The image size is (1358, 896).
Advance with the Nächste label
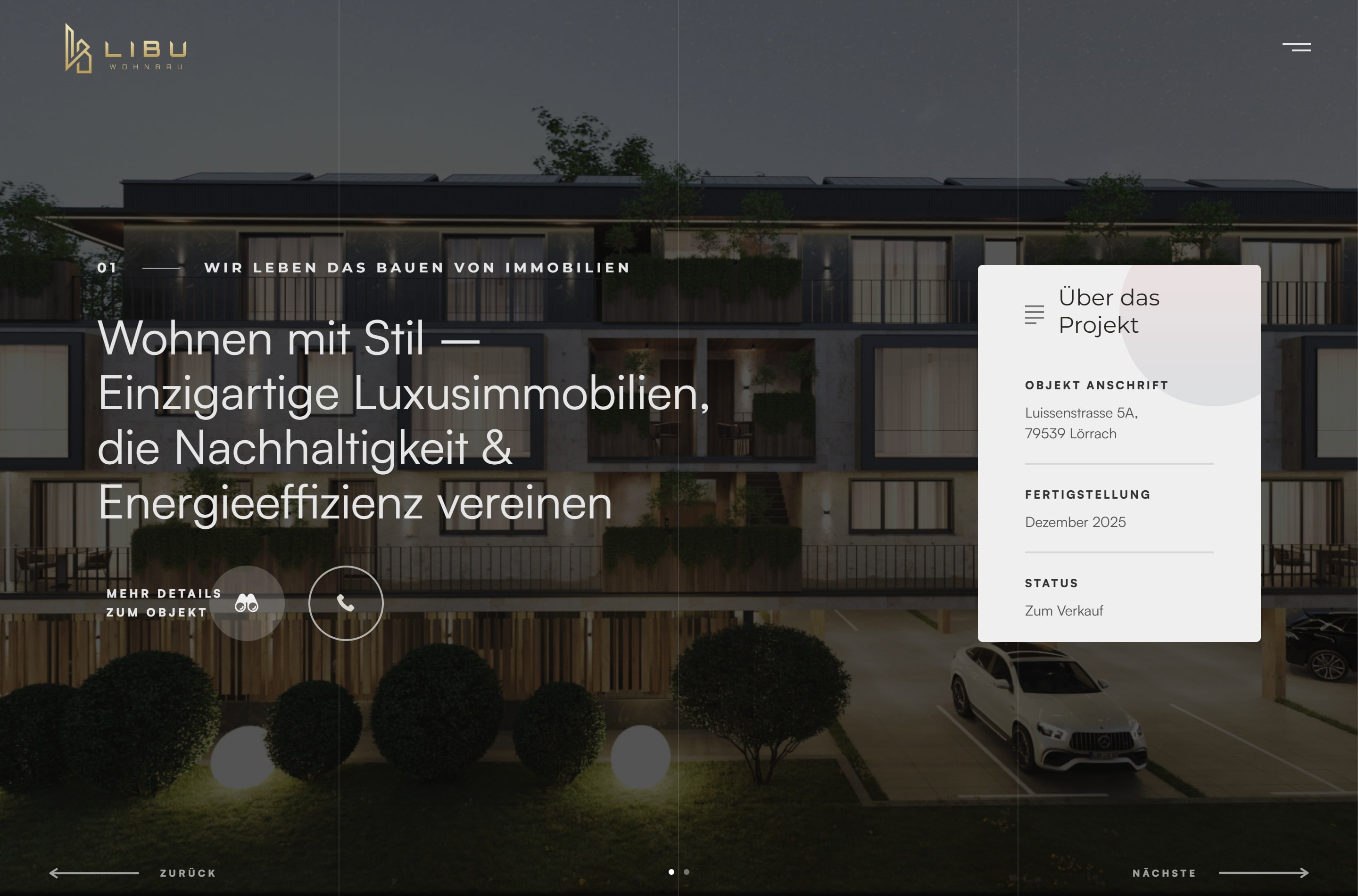coord(1164,872)
